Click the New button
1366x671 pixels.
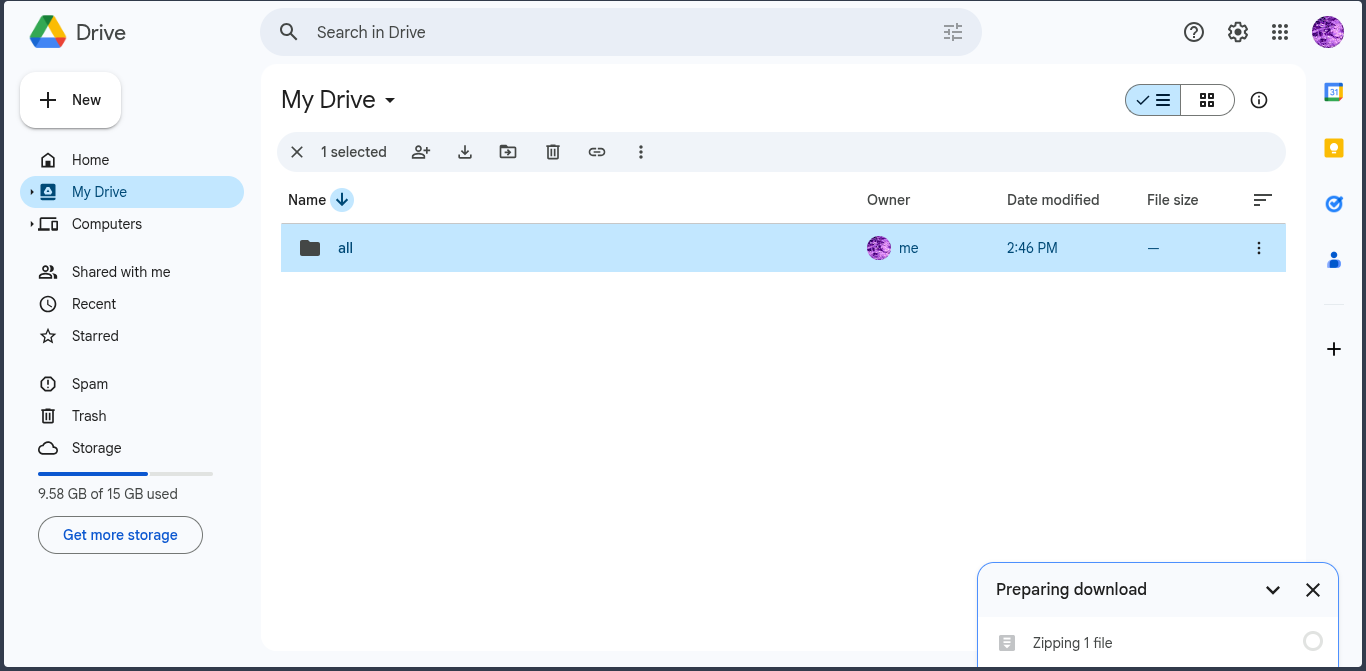point(71,100)
